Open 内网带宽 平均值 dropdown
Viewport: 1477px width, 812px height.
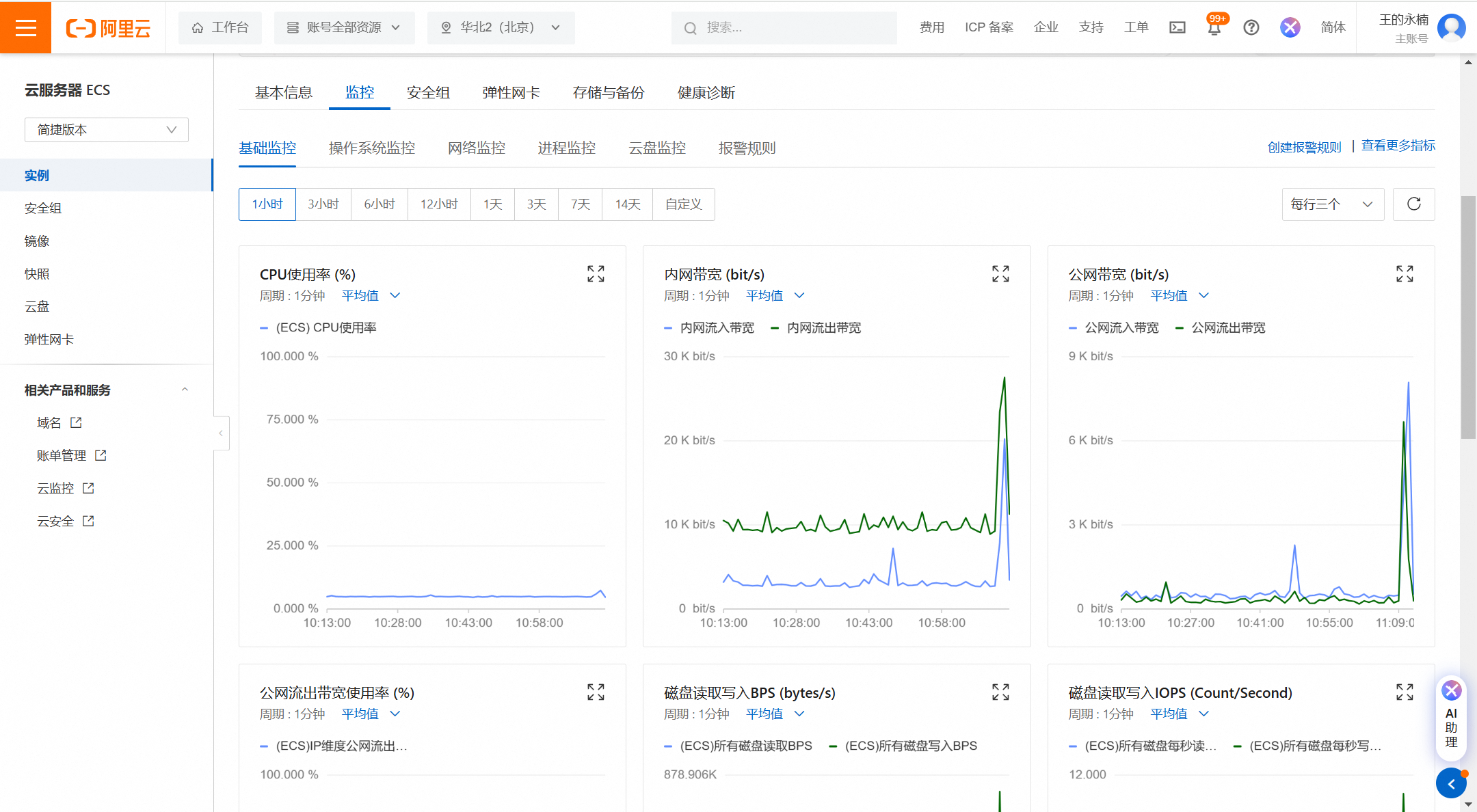pyautogui.click(x=775, y=295)
